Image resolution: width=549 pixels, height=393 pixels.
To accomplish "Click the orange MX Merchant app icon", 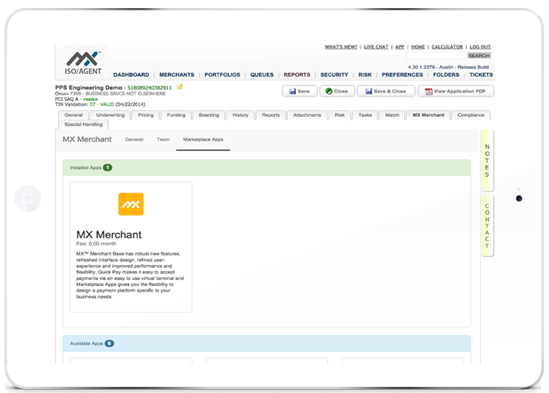I will click(x=131, y=204).
